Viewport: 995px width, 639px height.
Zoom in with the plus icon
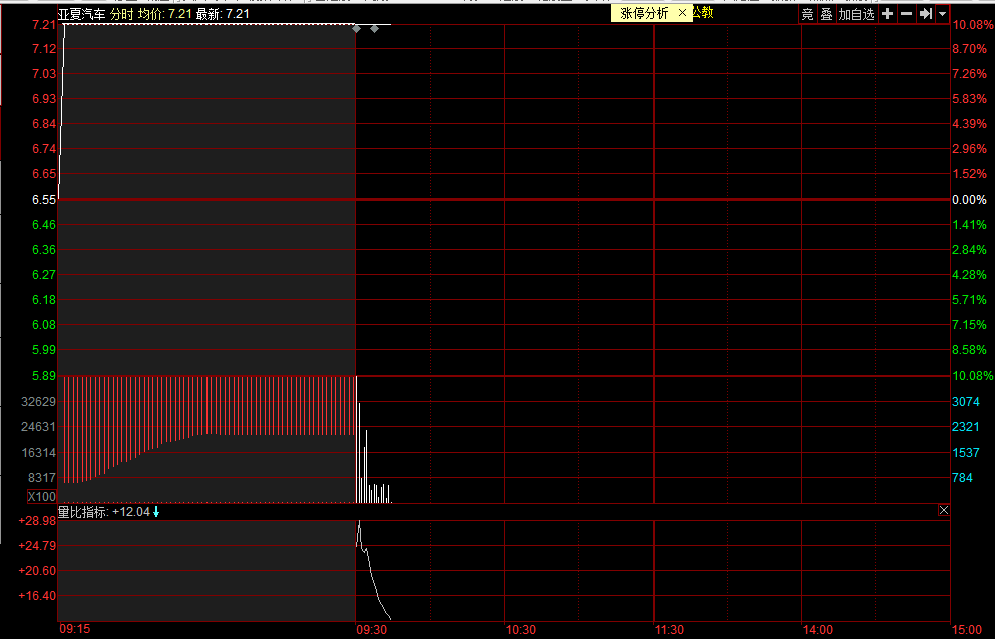tap(887, 14)
